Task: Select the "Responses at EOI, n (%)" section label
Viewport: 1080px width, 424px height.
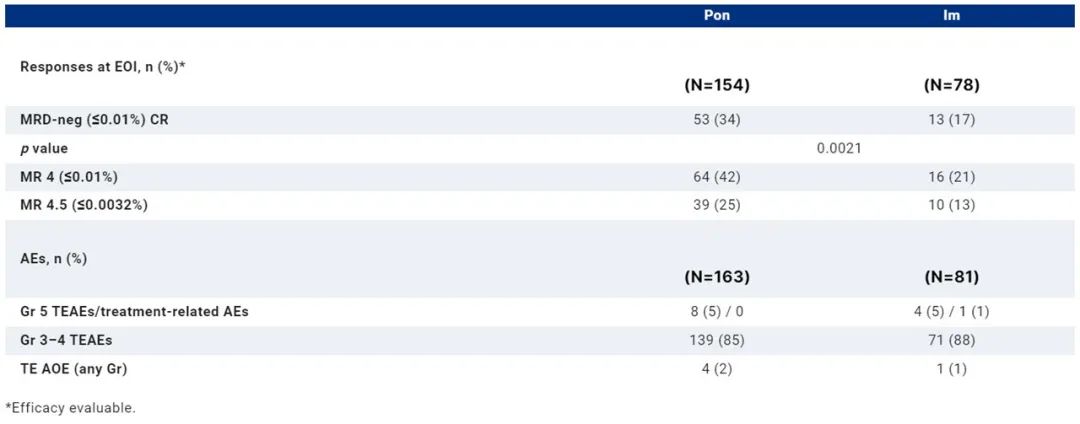Action: pyautogui.click(x=103, y=66)
